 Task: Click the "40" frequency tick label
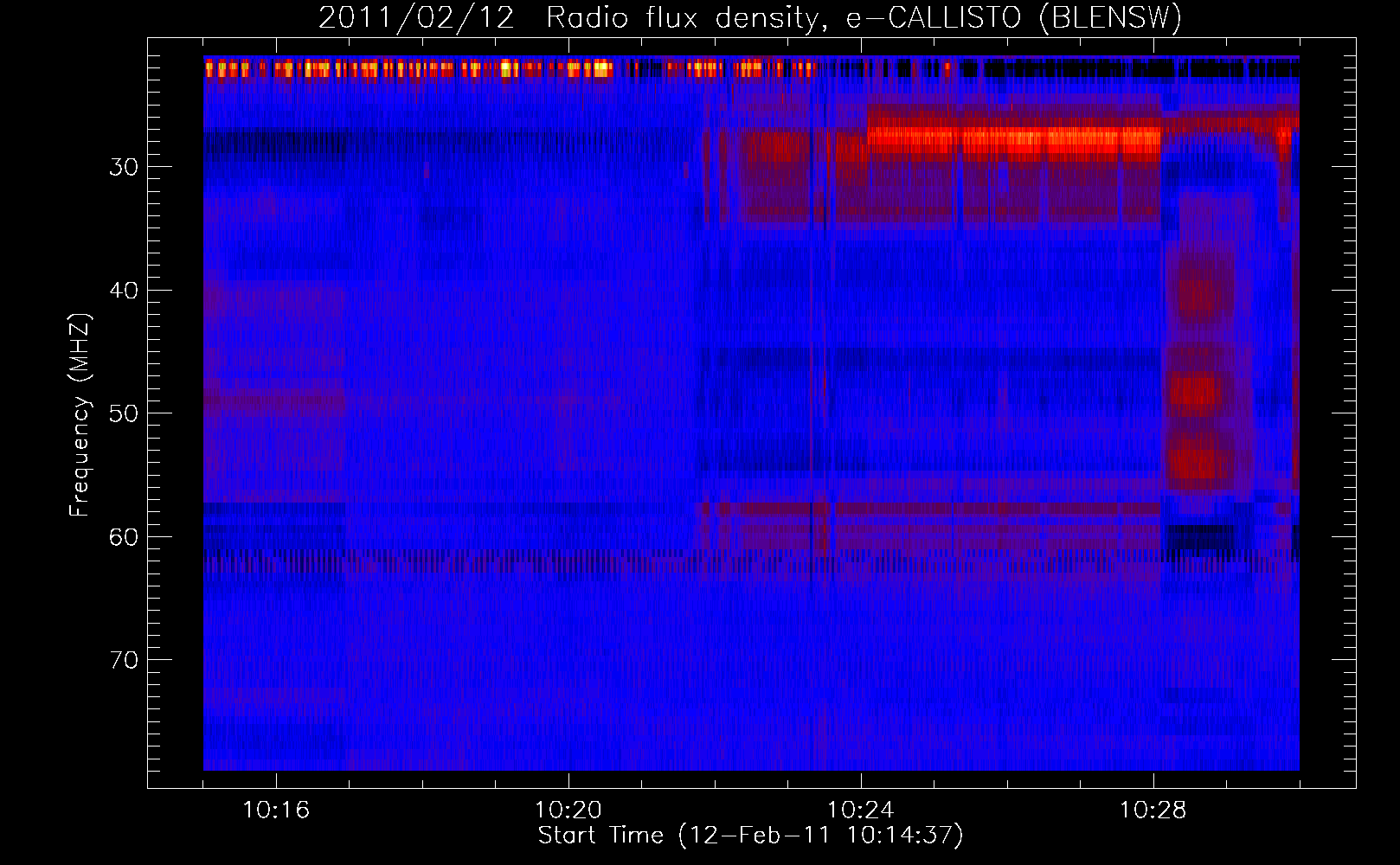coord(124,291)
